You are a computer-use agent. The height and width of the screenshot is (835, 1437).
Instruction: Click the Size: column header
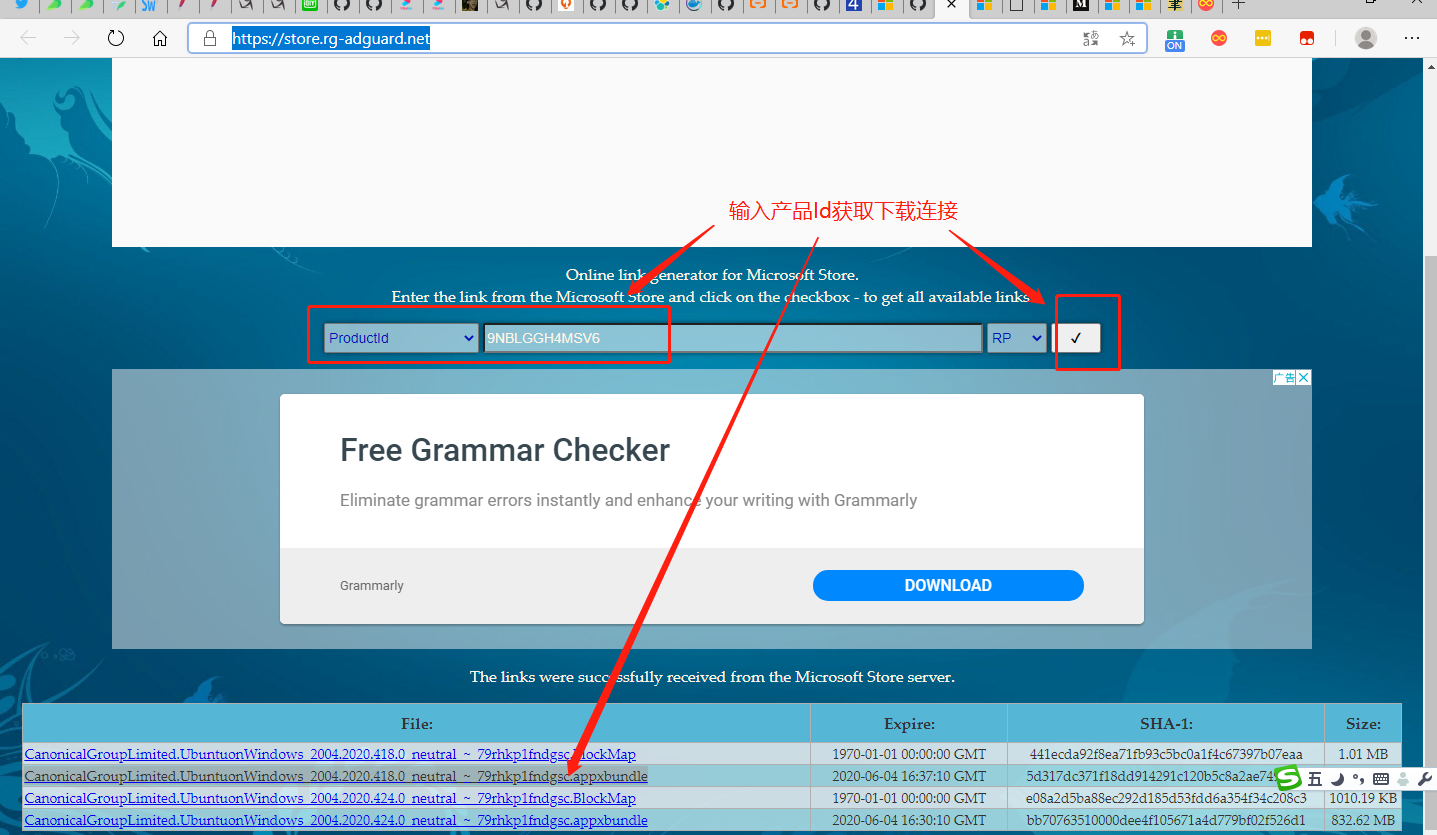[1363, 723]
